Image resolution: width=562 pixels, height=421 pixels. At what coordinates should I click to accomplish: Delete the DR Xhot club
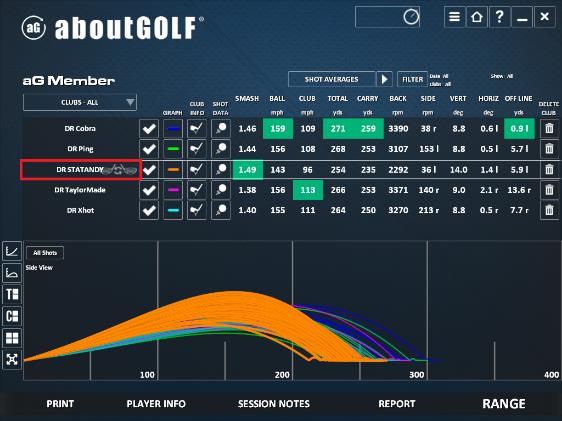pos(549,210)
